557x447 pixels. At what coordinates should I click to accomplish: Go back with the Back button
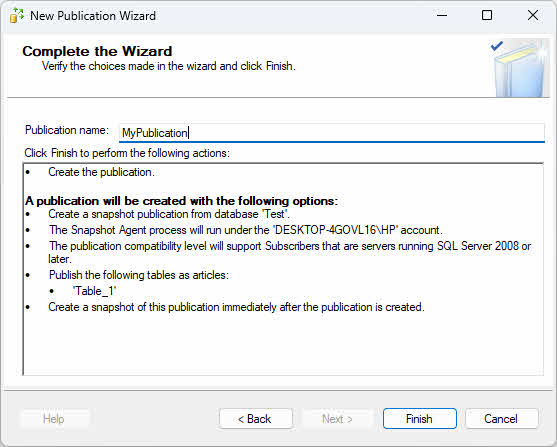[x=255, y=419]
